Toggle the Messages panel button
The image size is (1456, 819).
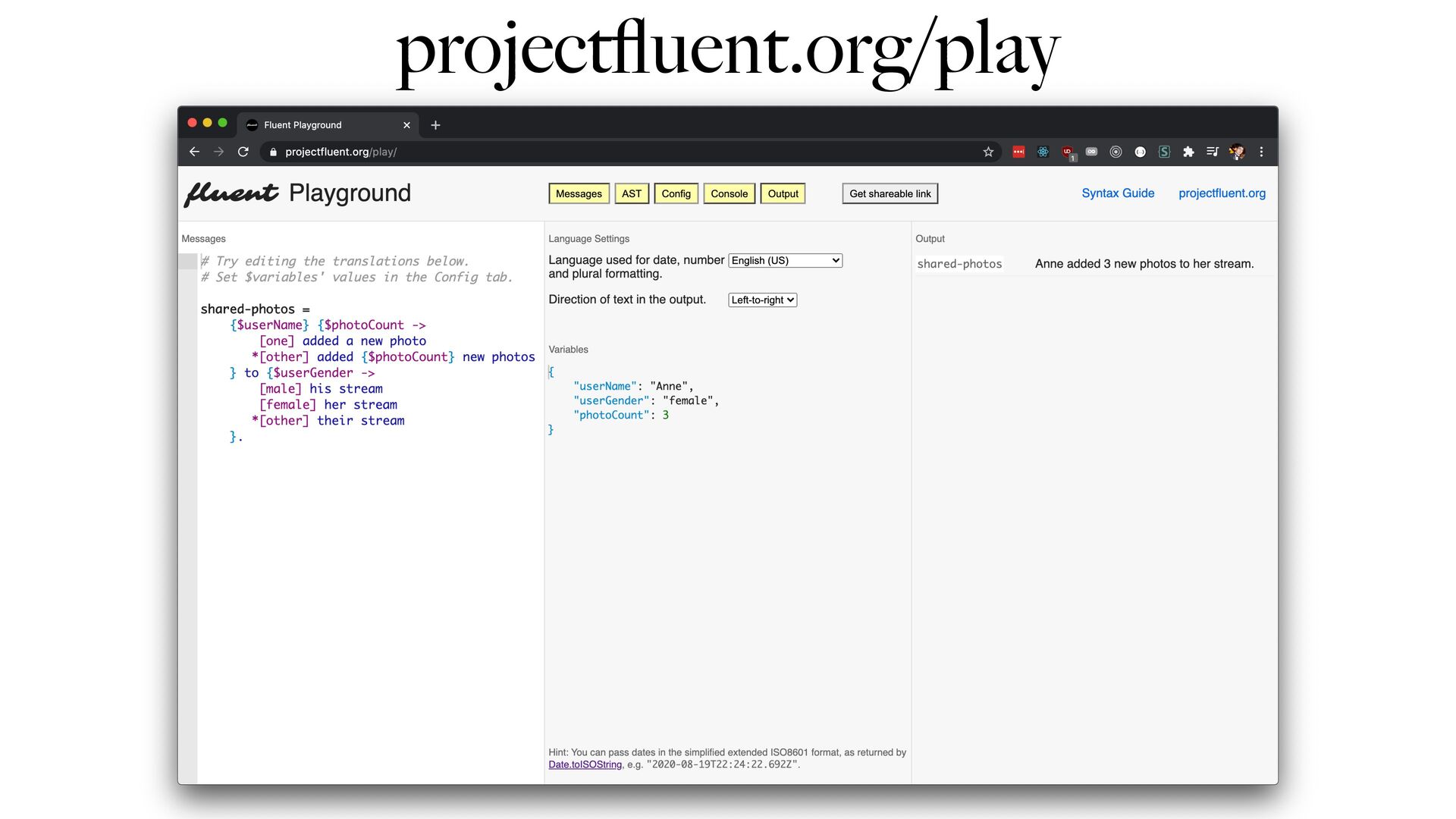579,193
